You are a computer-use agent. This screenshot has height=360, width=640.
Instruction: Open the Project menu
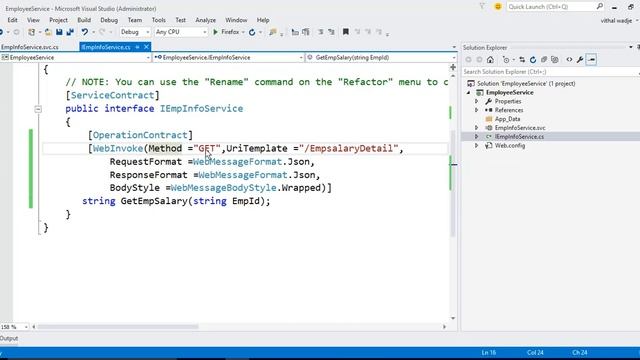coord(58,20)
